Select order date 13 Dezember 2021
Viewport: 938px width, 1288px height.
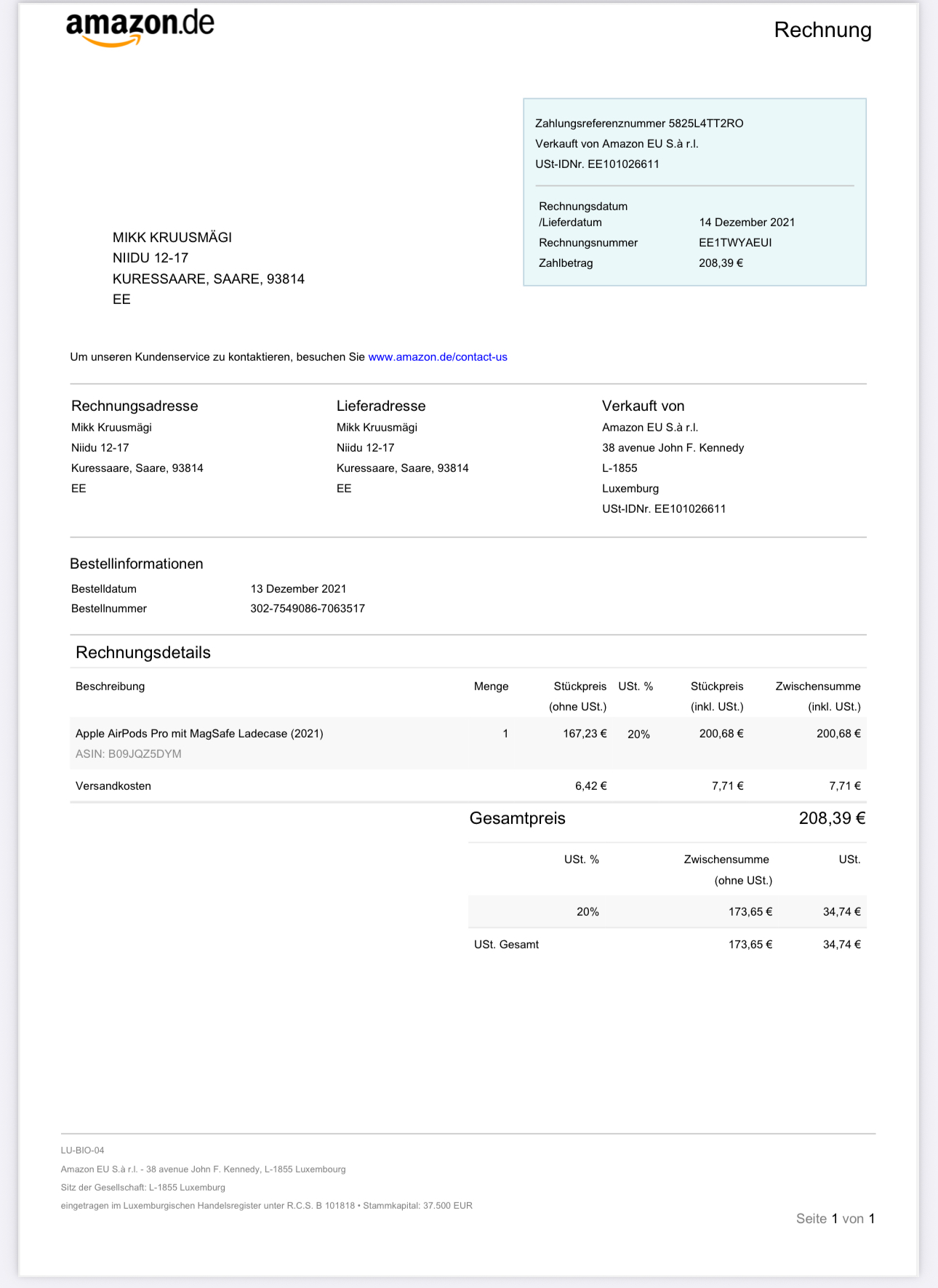click(x=298, y=589)
